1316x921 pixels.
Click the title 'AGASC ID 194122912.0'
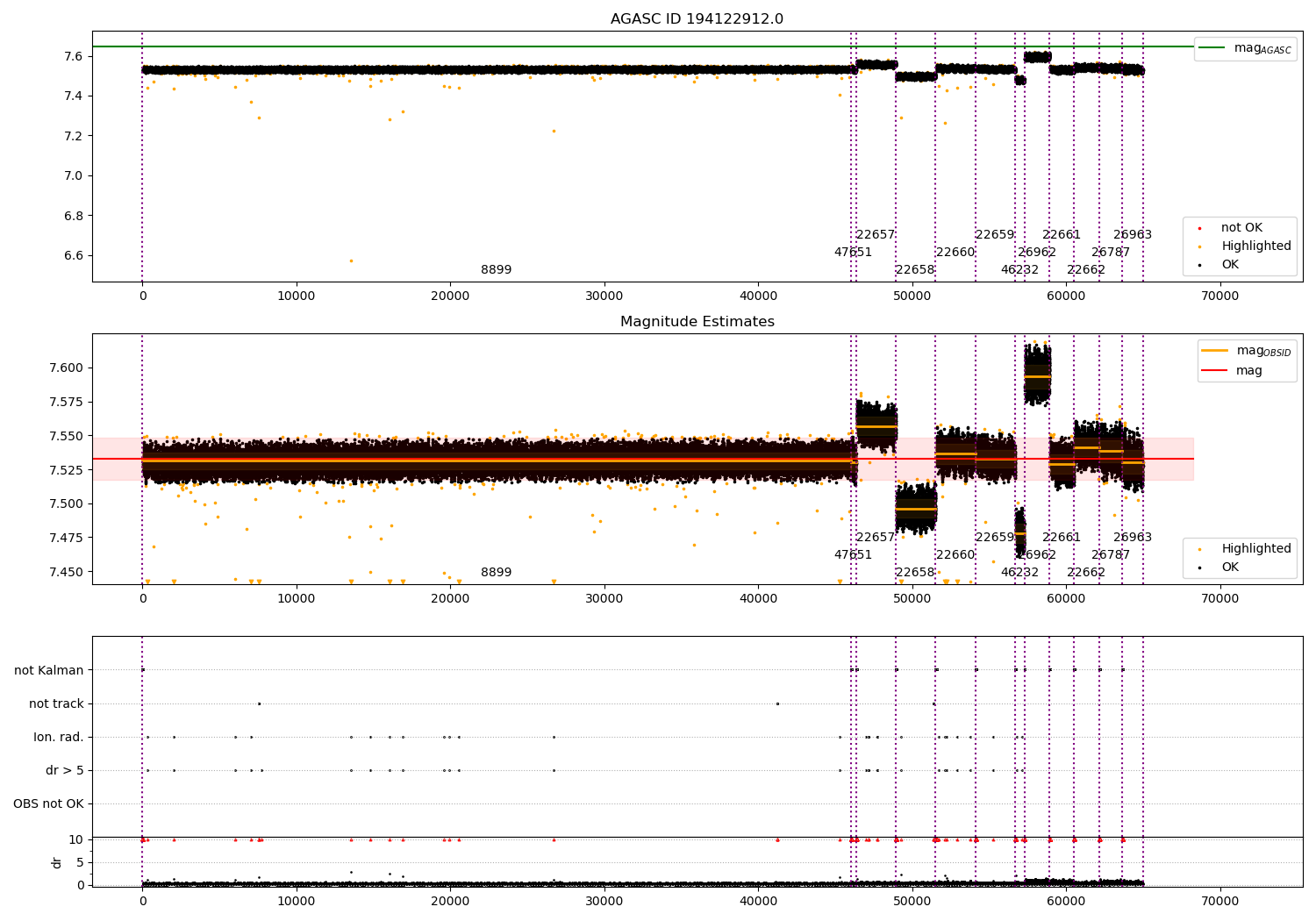click(x=697, y=19)
